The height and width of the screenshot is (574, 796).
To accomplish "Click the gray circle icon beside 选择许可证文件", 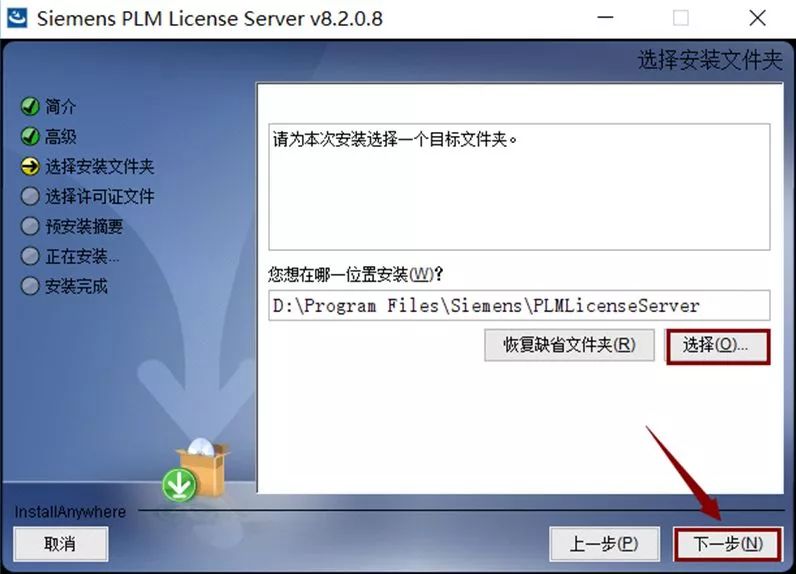I will 30,196.
